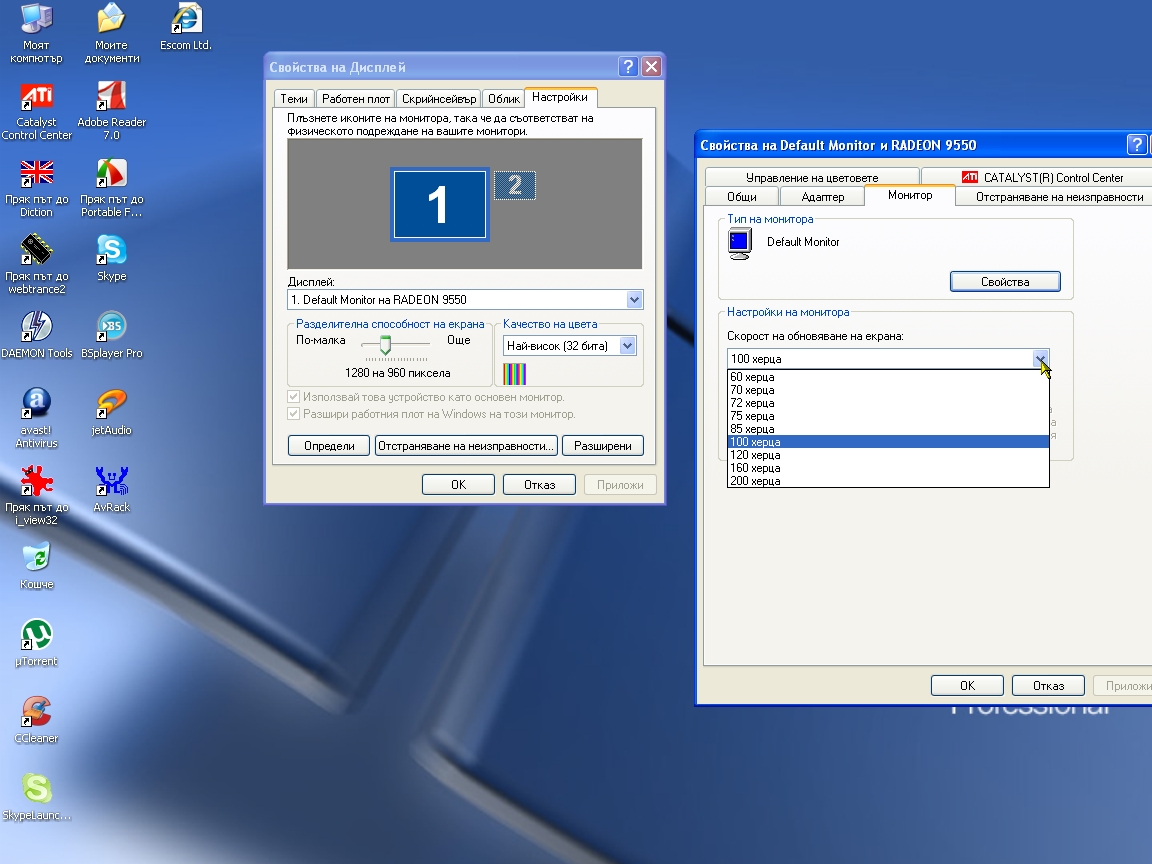
Task: Select the Настройки tab
Action: coord(560,97)
